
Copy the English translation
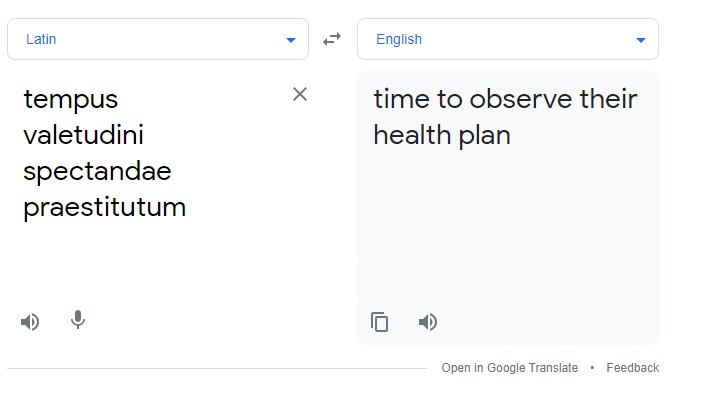click(380, 322)
